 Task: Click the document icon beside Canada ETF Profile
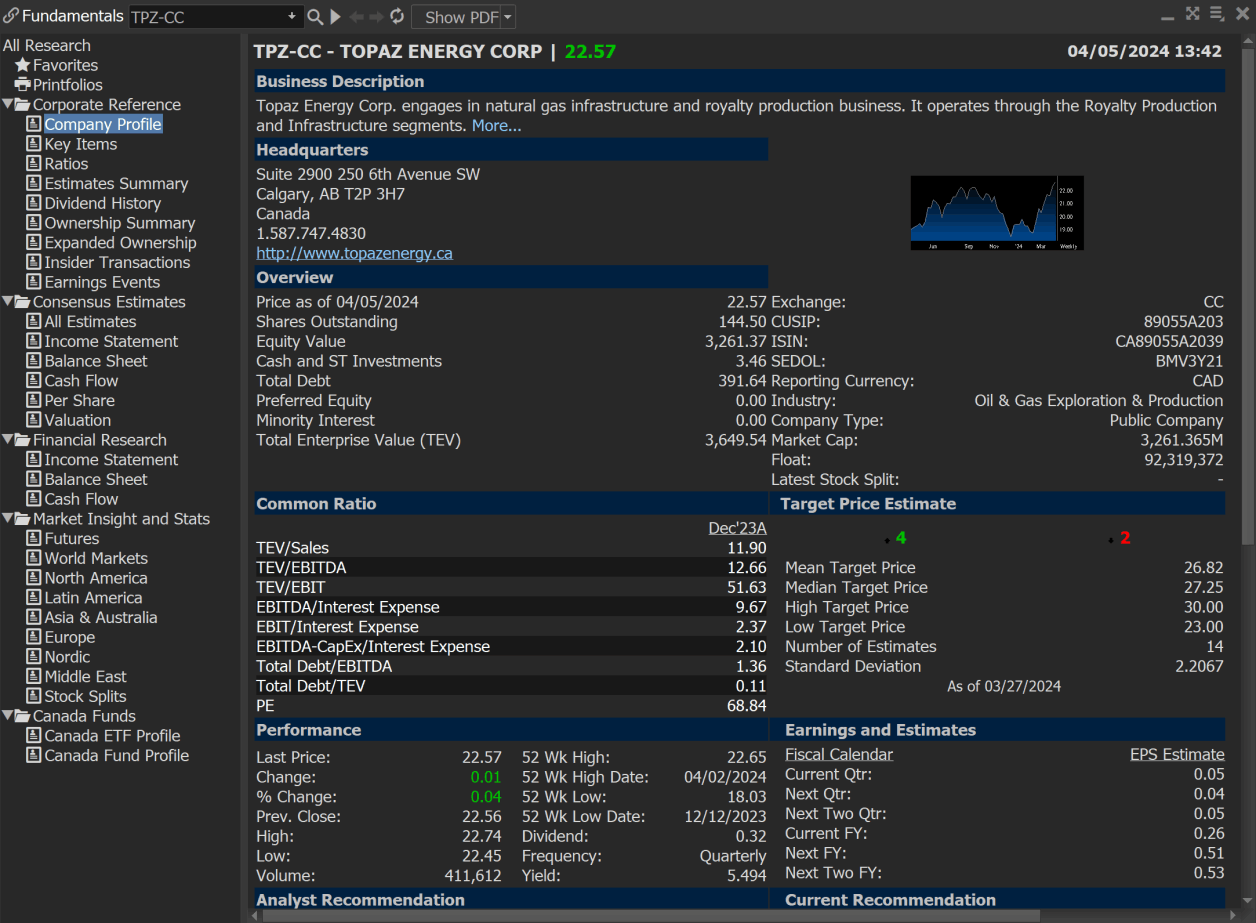tap(34, 736)
